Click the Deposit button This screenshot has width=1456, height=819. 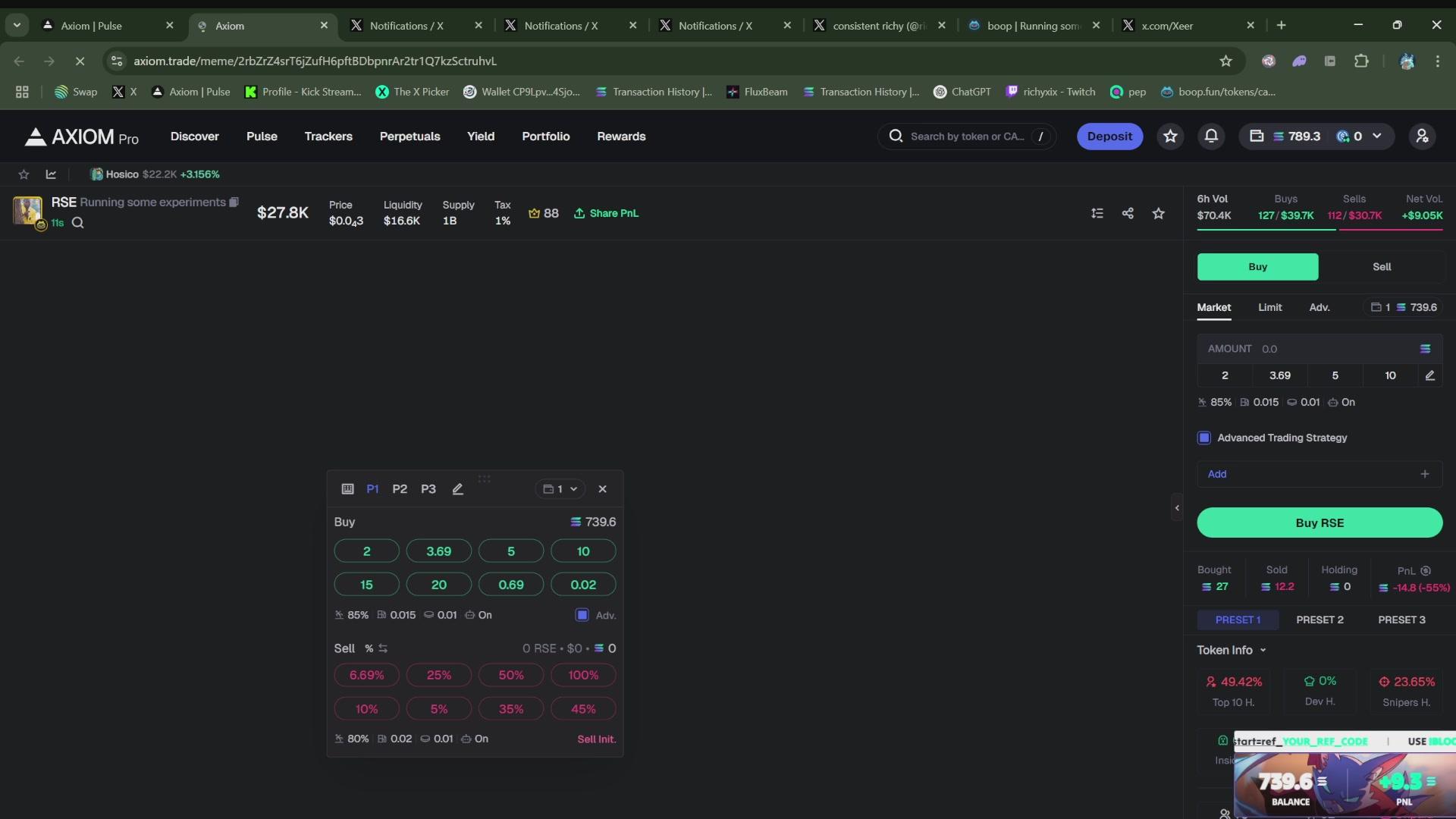point(1109,136)
